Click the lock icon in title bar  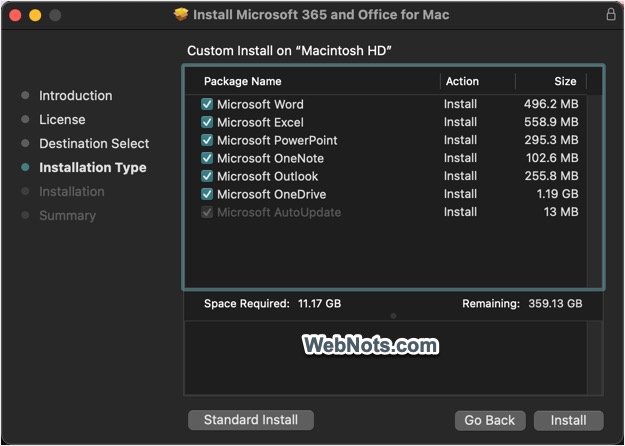point(611,15)
